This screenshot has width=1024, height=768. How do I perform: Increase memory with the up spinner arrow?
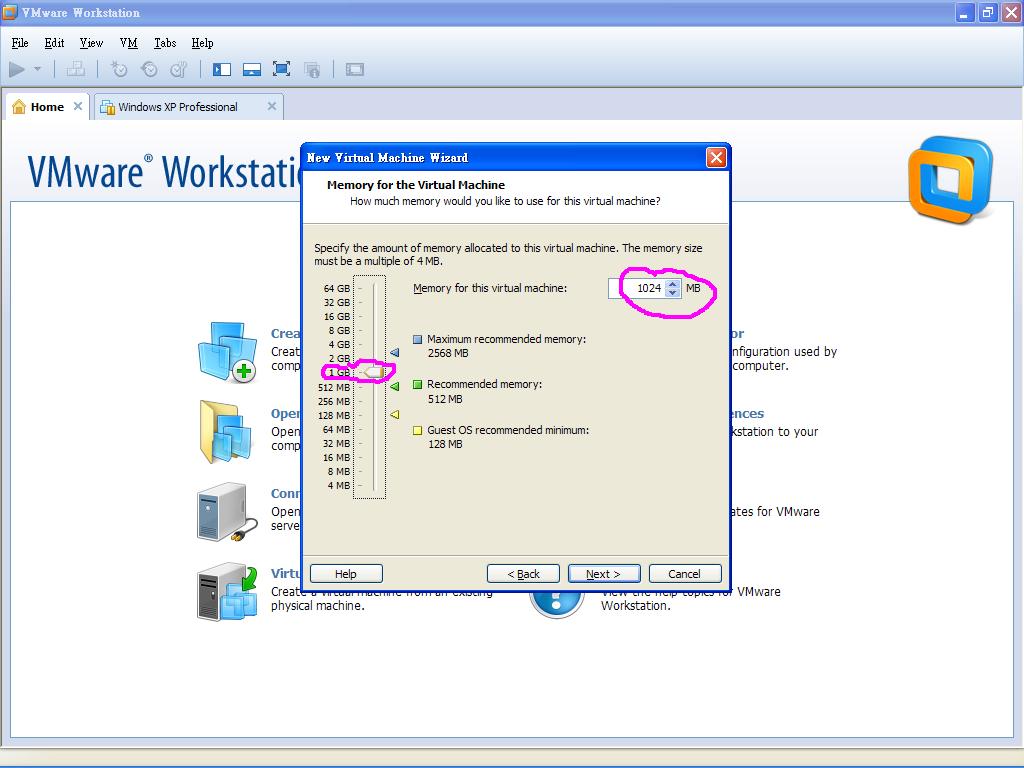[673, 283]
